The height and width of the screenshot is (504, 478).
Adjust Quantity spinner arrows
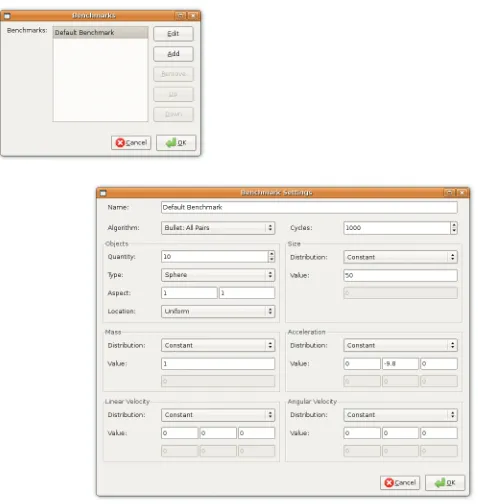(x=271, y=257)
